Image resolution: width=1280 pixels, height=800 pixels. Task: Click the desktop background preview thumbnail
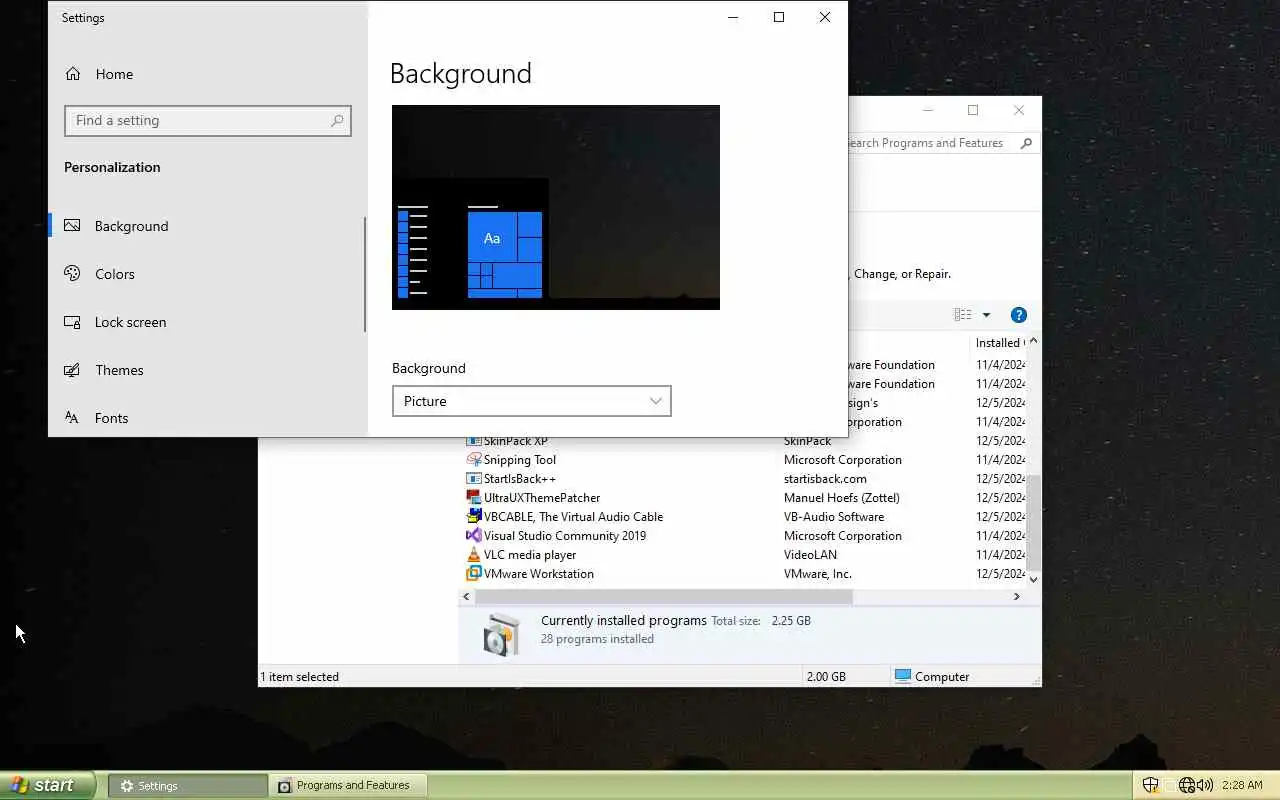556,207
